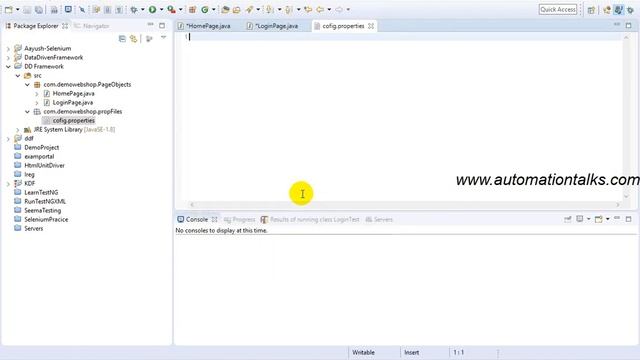The width and height of the screenshot is (640, 360).
Task: Open the External Tools dropdown arrow
Action: tap(180, 9)
